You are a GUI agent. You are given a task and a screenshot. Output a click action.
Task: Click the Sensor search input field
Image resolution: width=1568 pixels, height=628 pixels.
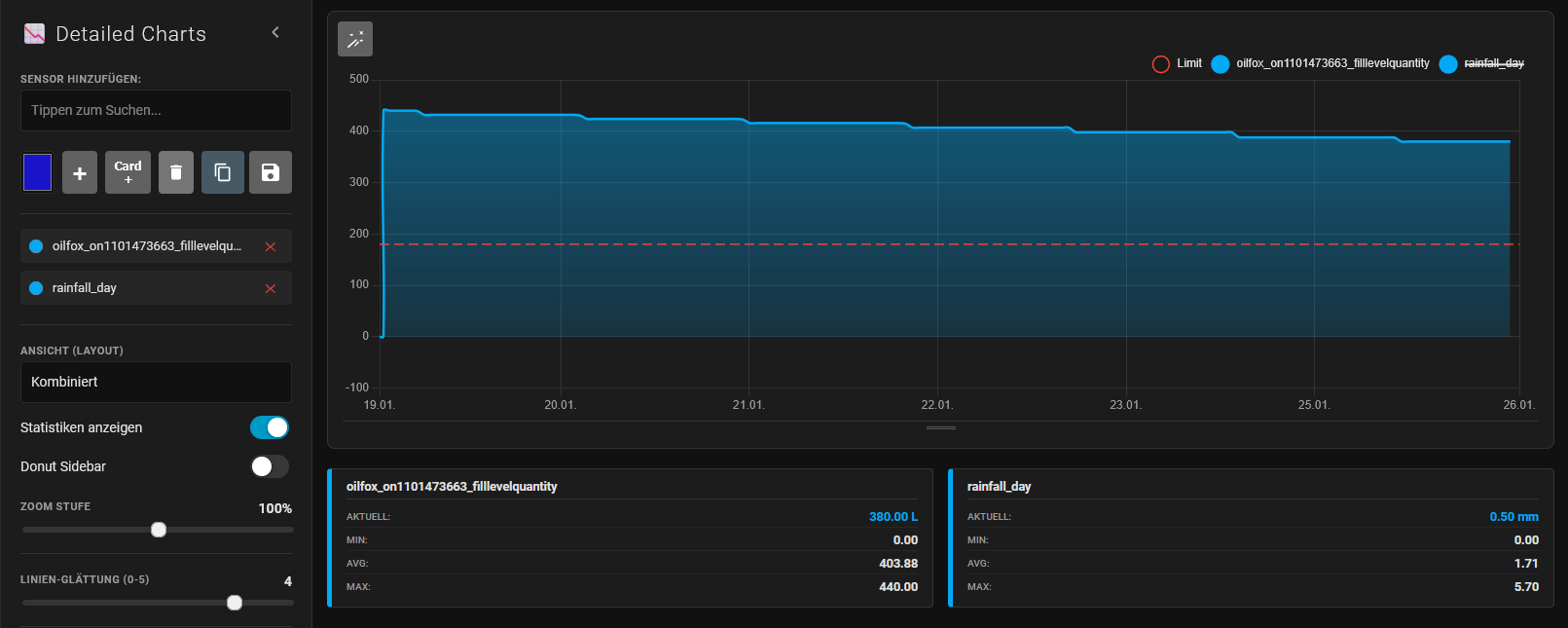156,110
